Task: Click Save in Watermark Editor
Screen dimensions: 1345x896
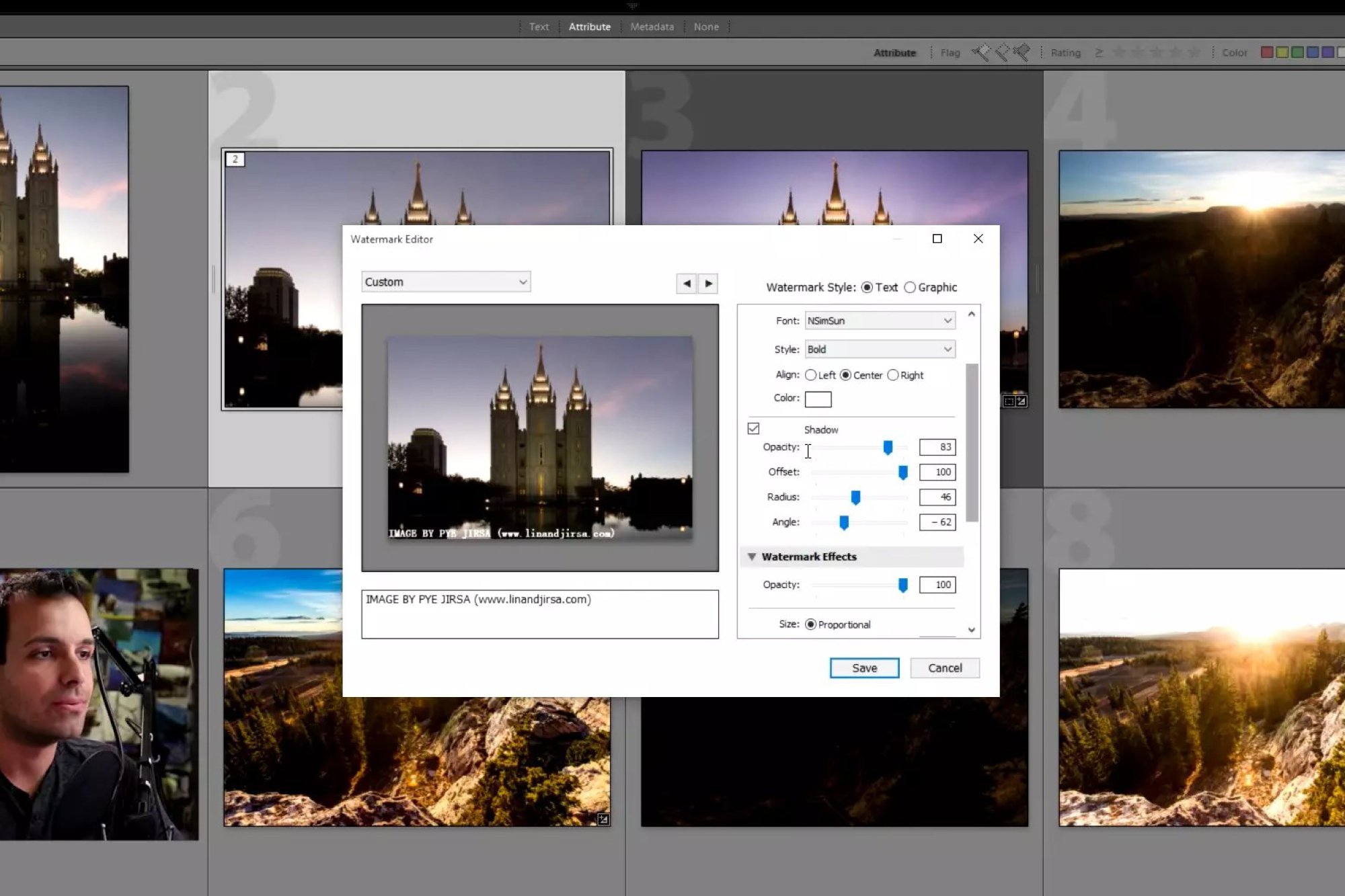Action: point(864,668)
